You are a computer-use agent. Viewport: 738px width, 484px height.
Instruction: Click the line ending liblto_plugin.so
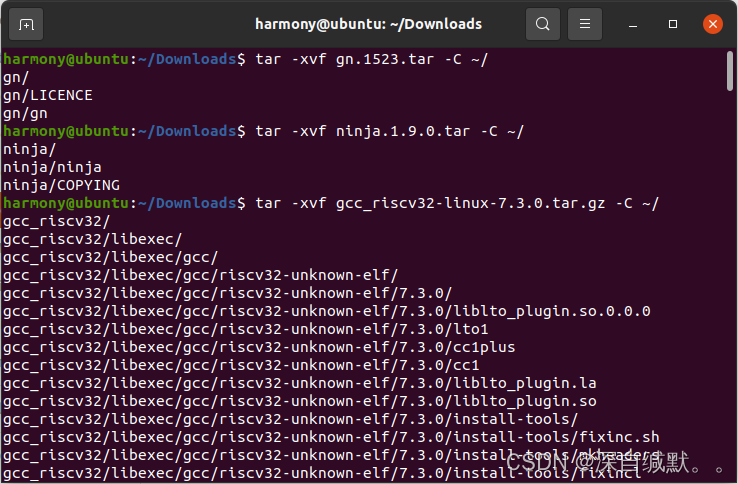coord(300,401)
